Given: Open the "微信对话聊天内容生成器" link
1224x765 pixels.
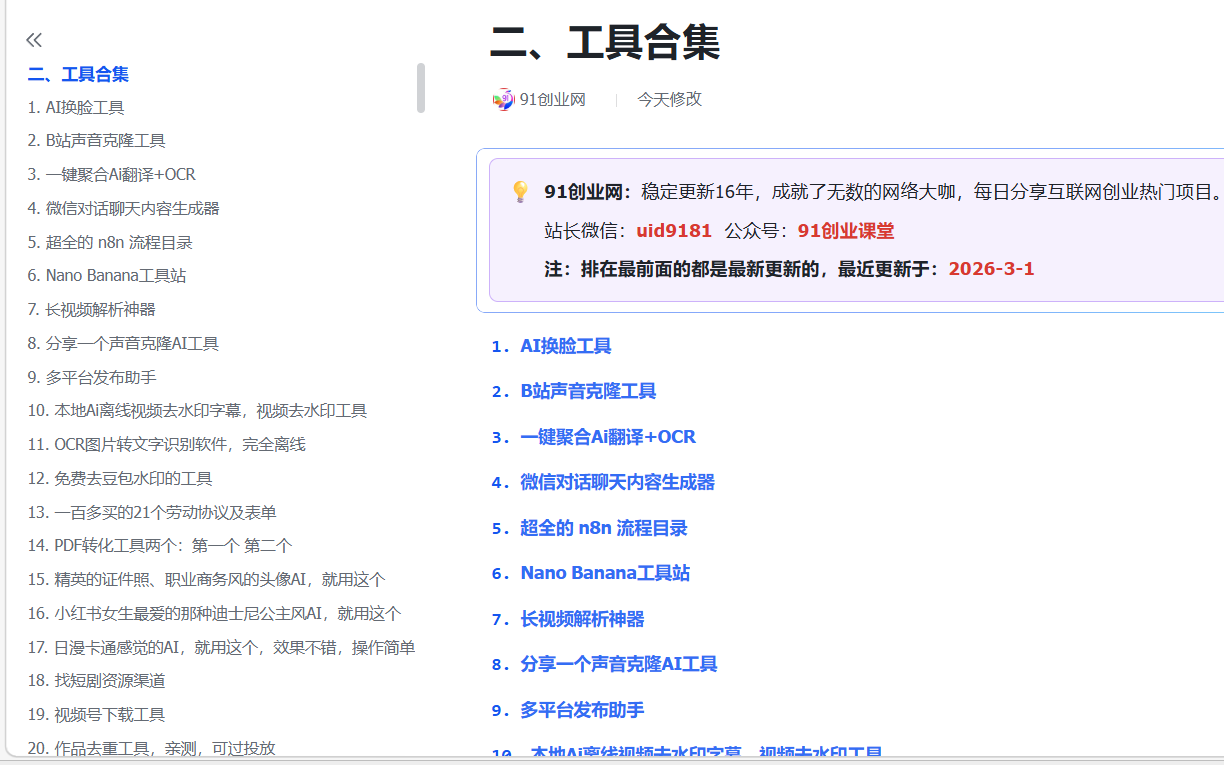Looking at the screenshot, I should point(615,482).
